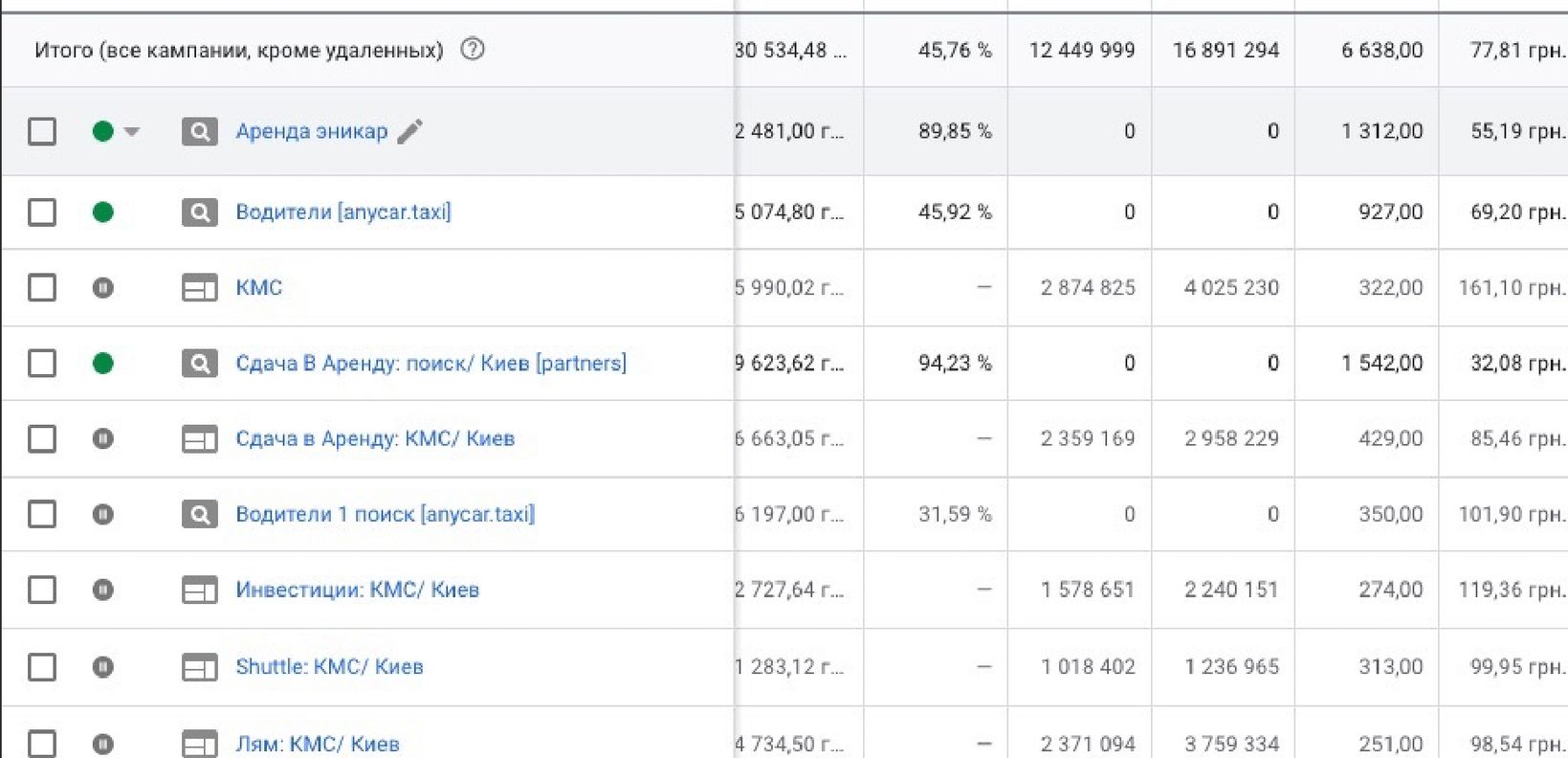This screenshot has height=758, width=1568.
Task: Click green status dot of Сдача В Аренду: поиск
Action: (103, 363)
